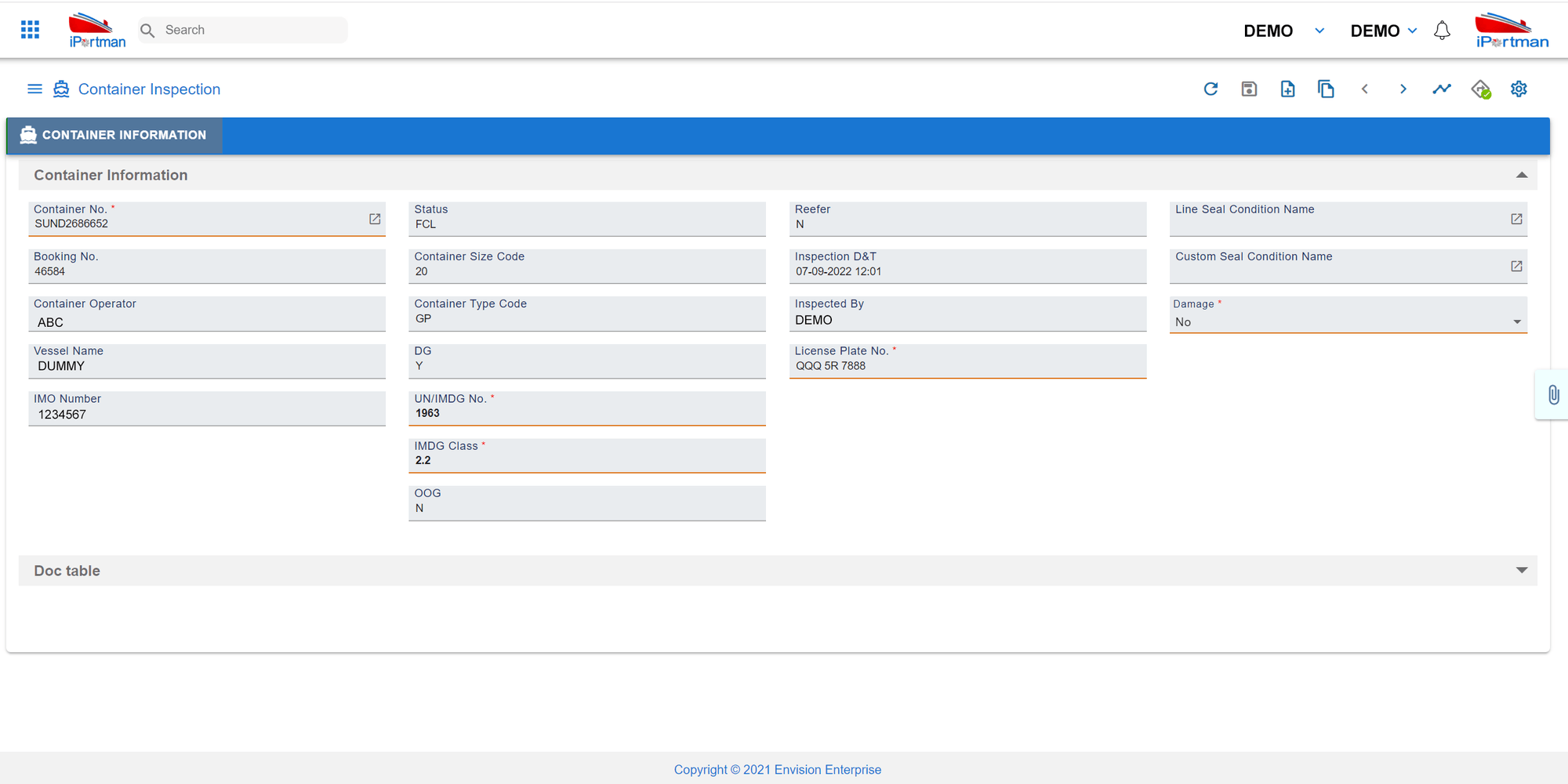Collapse the Container Information section
The image size is (1568, 784).
[x=1522, y=174]
